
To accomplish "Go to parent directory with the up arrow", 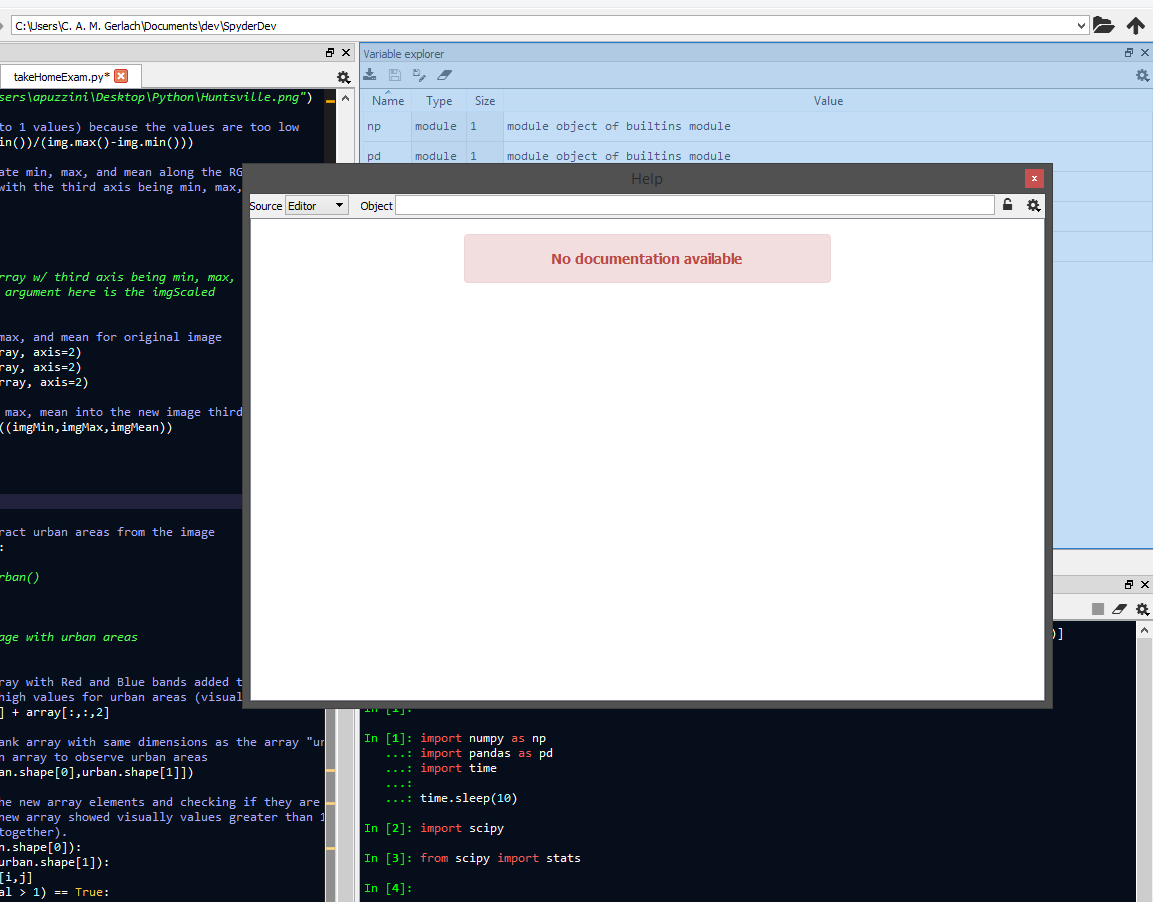I will tap(1135, 24).
